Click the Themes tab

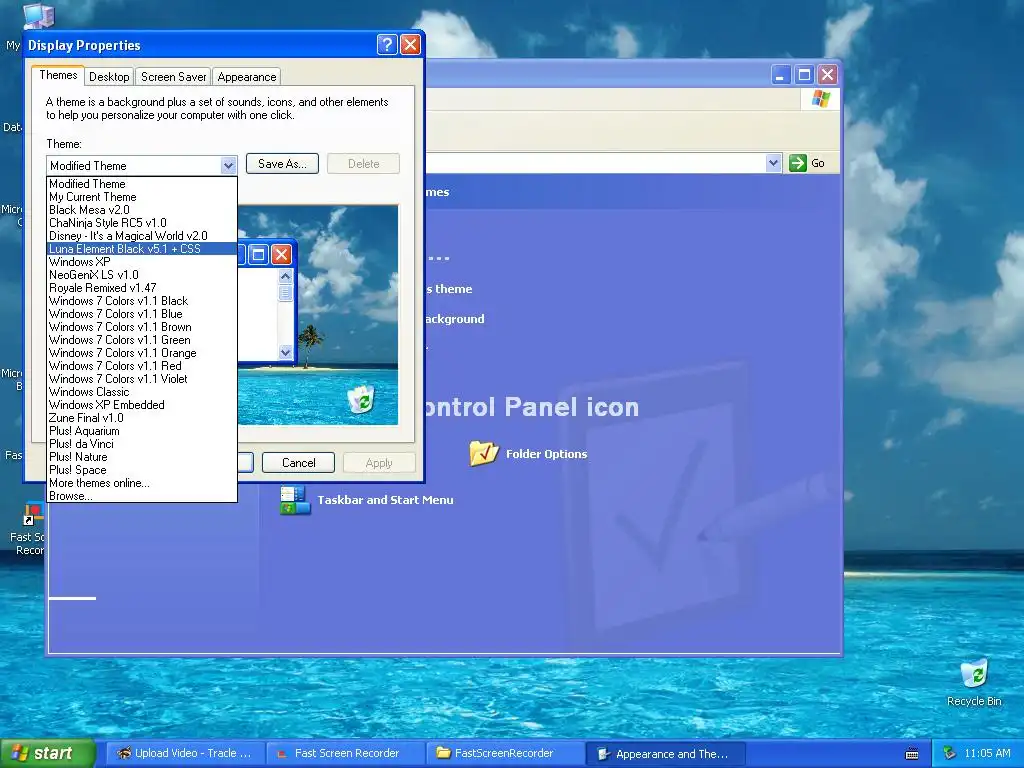click(x=58, y=75)
